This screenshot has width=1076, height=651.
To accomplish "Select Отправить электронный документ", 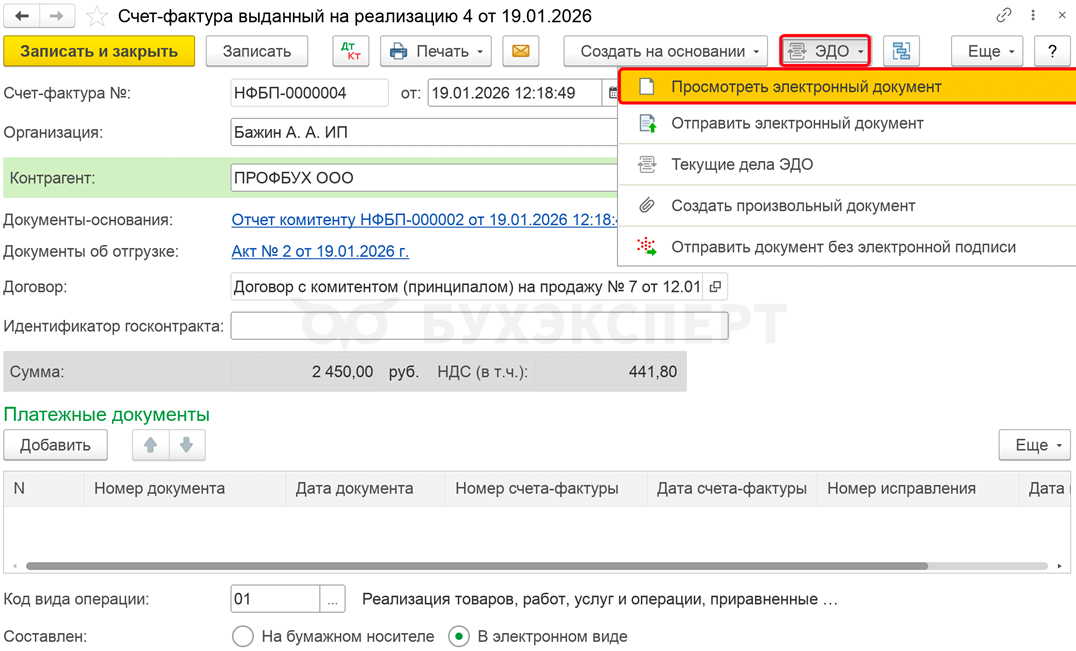I will click(847, 123).
